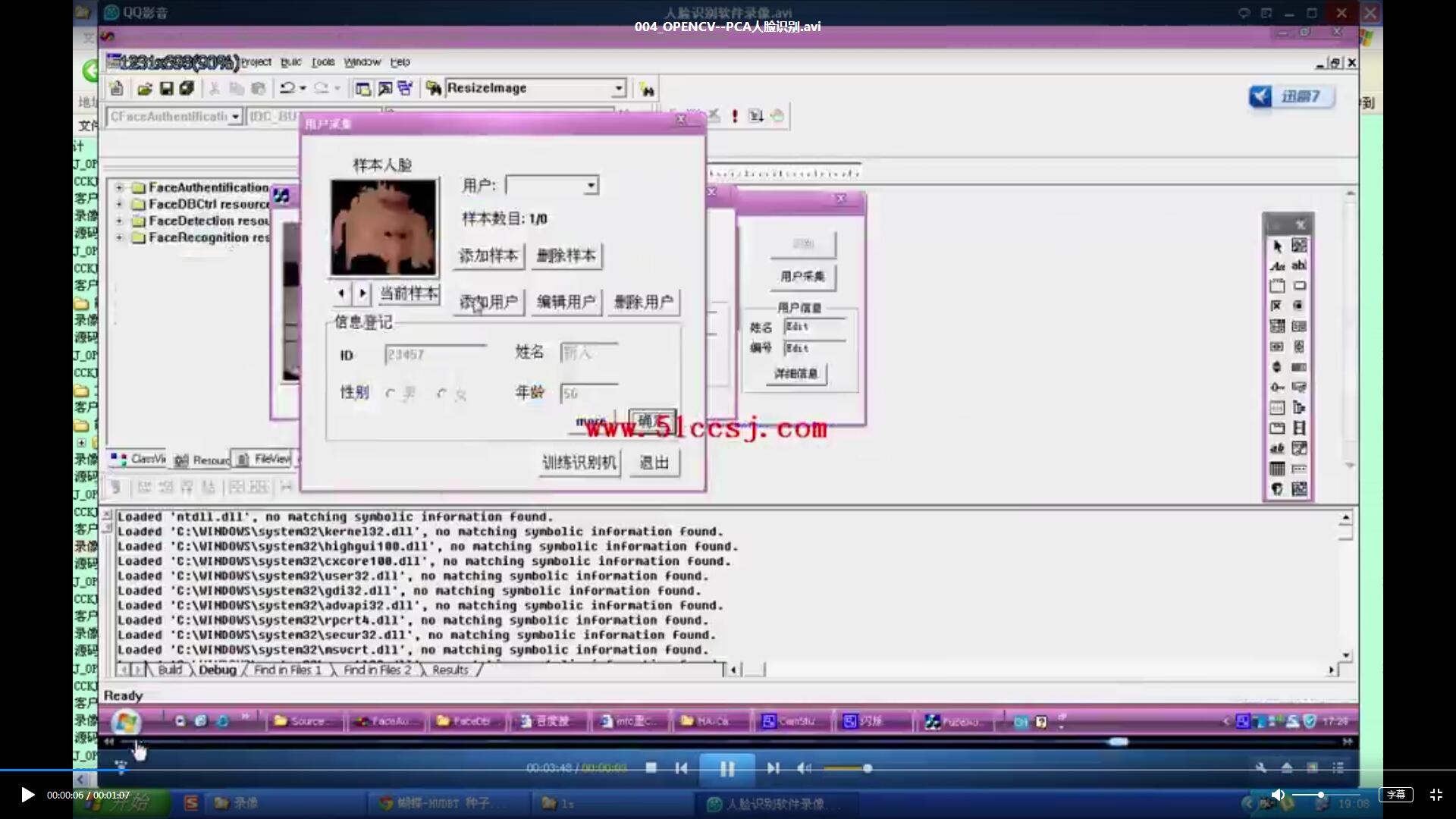Select the Animate control (film strip) tool
This screenshot has width=1456, height=819.
(x=1299, y=428)
